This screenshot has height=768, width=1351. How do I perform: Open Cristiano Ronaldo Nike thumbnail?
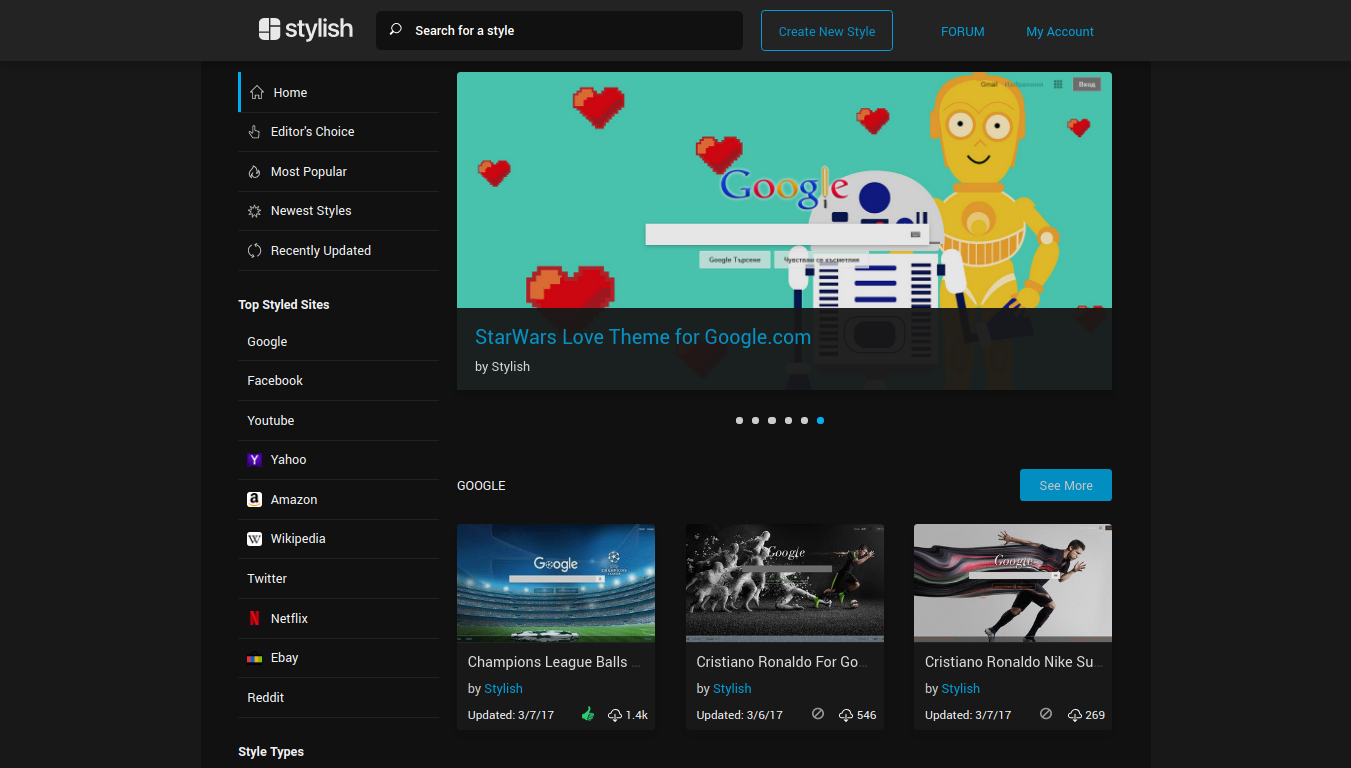(1013, 583)
